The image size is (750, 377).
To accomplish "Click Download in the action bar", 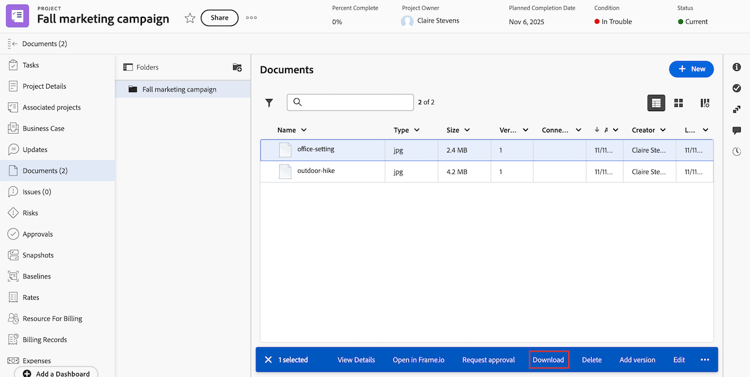I will 549,360.
